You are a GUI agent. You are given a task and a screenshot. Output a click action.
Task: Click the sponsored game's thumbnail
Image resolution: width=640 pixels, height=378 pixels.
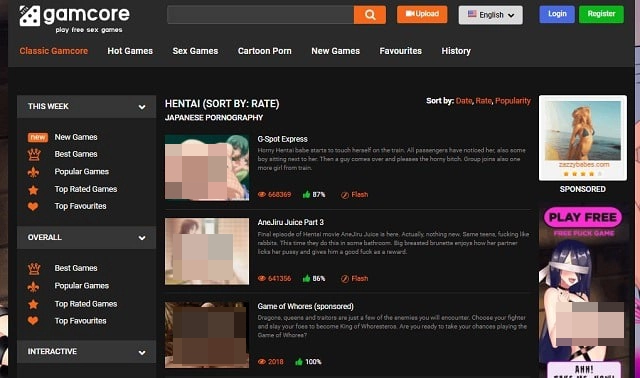coord(207,335)
